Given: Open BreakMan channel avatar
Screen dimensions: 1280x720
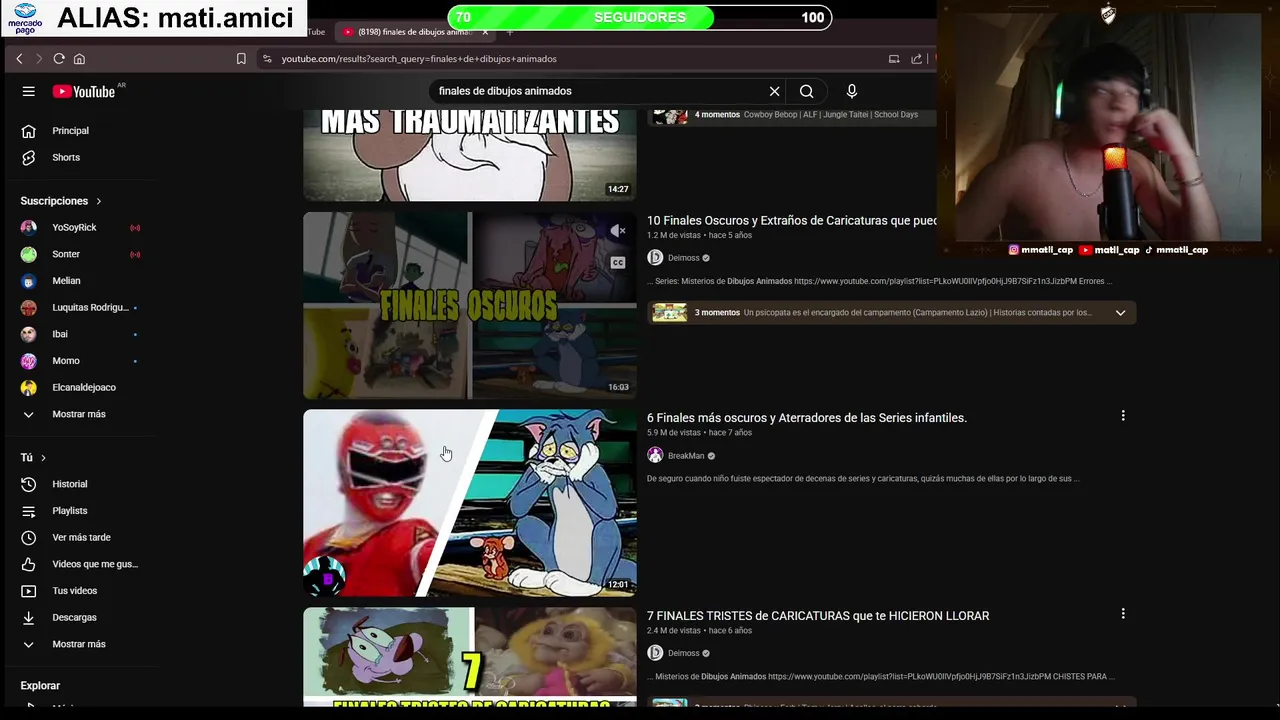Looking at the screenshot, I should pyautogui.click(x=655, y=455).
